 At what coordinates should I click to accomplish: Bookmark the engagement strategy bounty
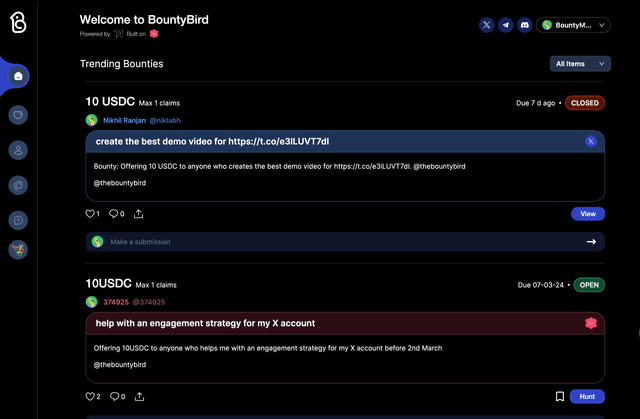point(560,396)
